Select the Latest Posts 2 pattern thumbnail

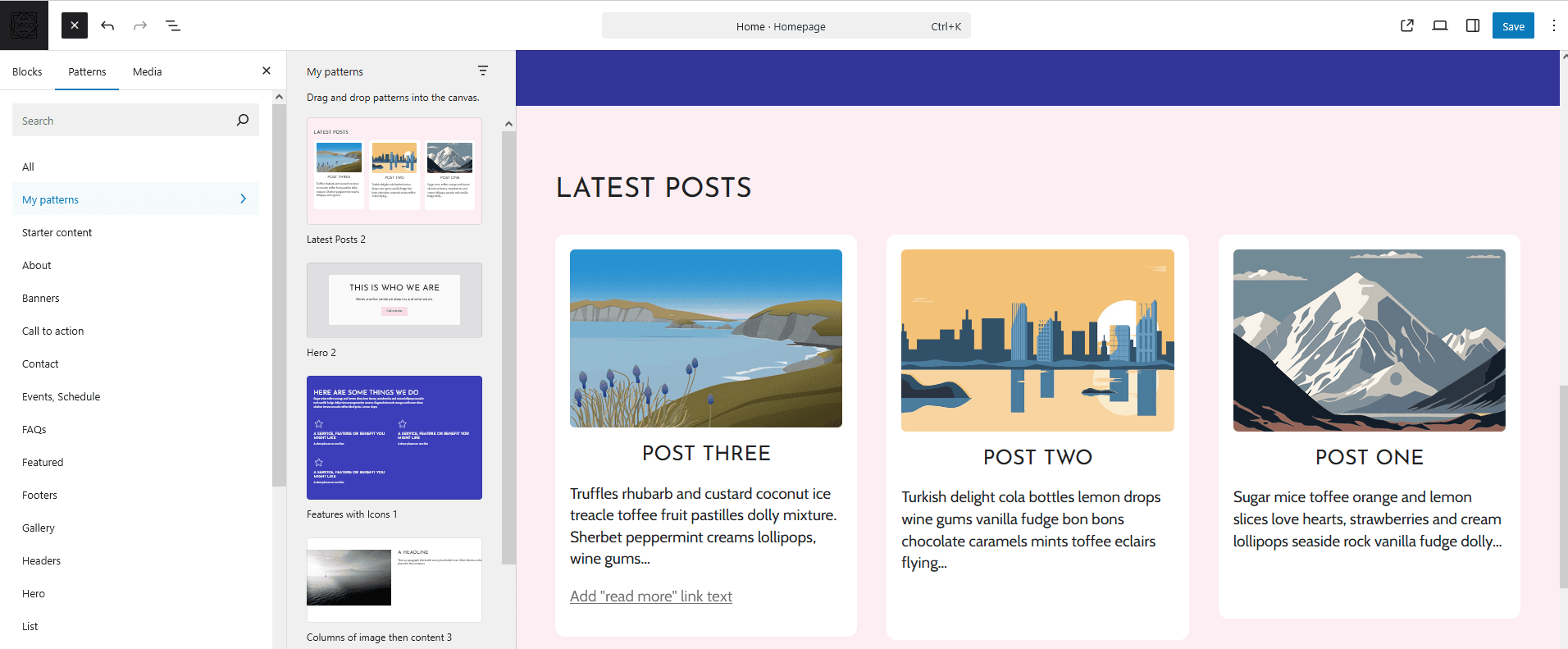pos(394,171)
